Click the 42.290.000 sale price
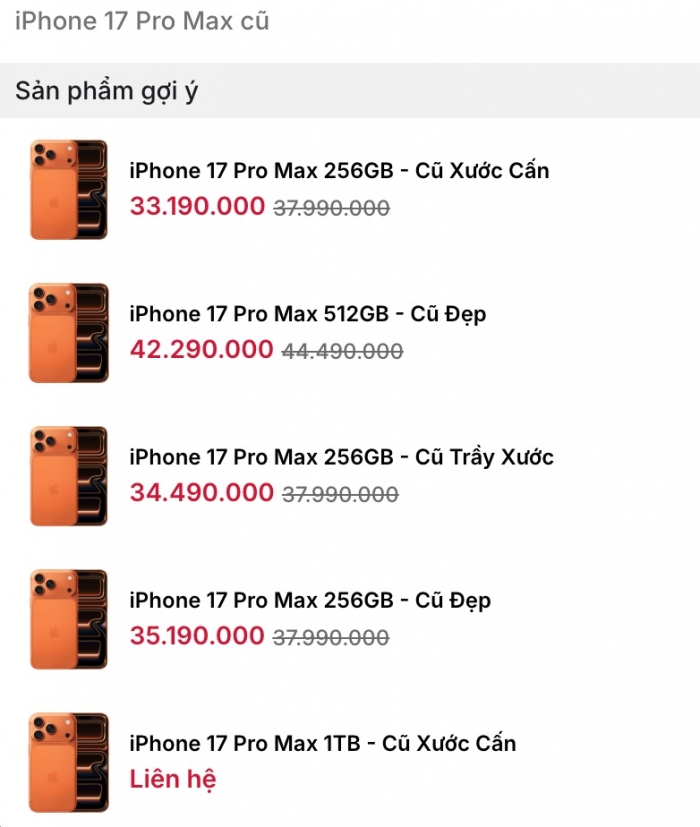The width and height of the screenshot is (700, 827). (201, 349)
